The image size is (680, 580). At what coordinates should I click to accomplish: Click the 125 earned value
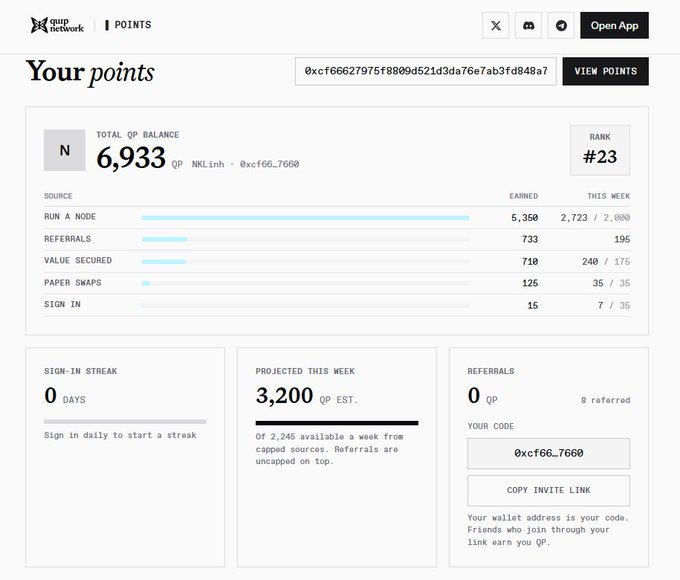tap(530, 283)
